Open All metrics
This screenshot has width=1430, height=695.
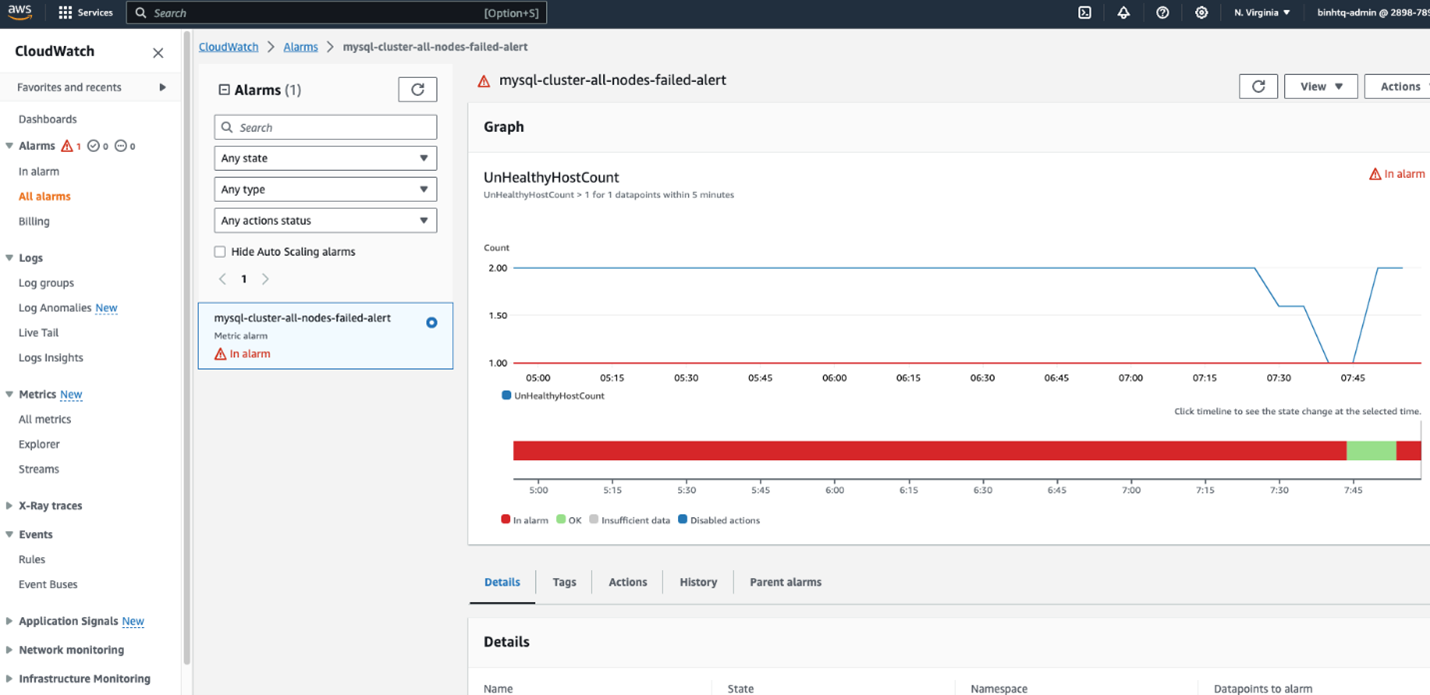[45, 420]
